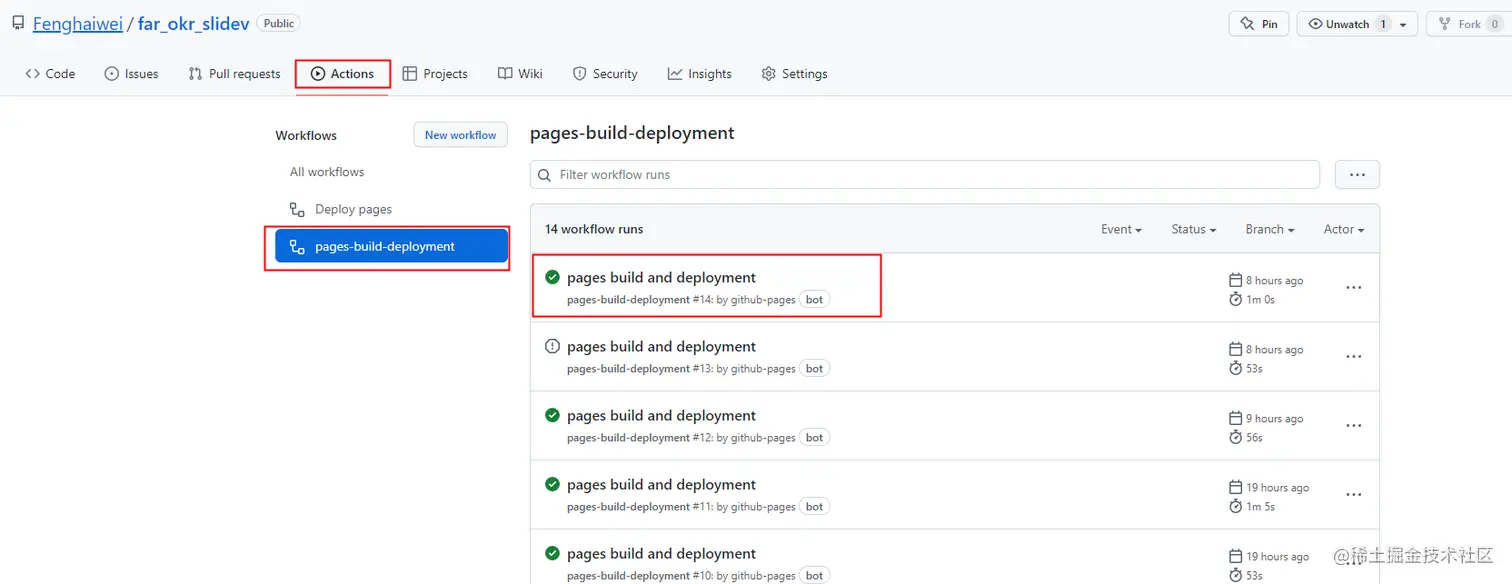Click the stopwatch icon beside 56s

tap(1235, 437)
